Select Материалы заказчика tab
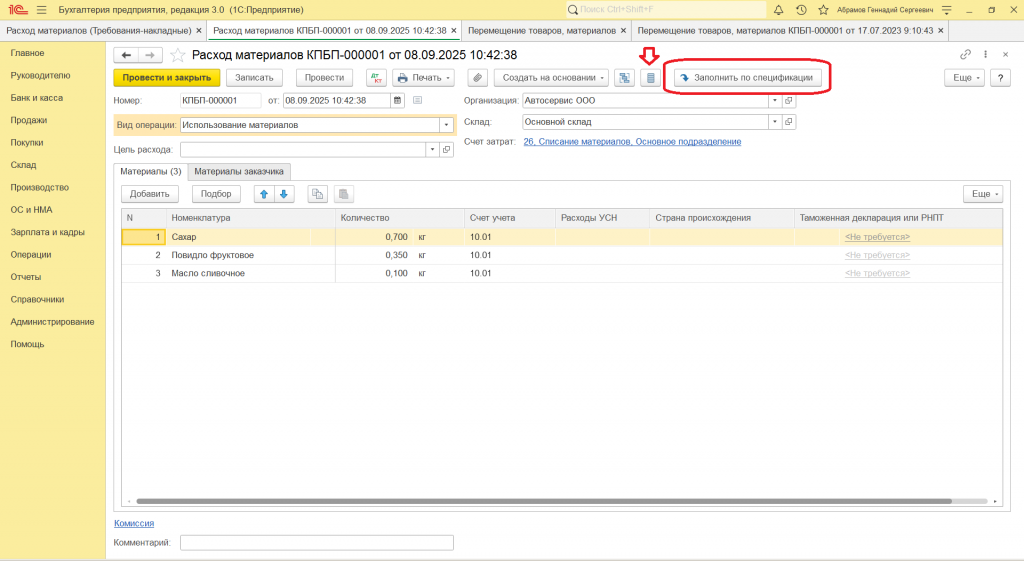 click(x=239, y=172)
